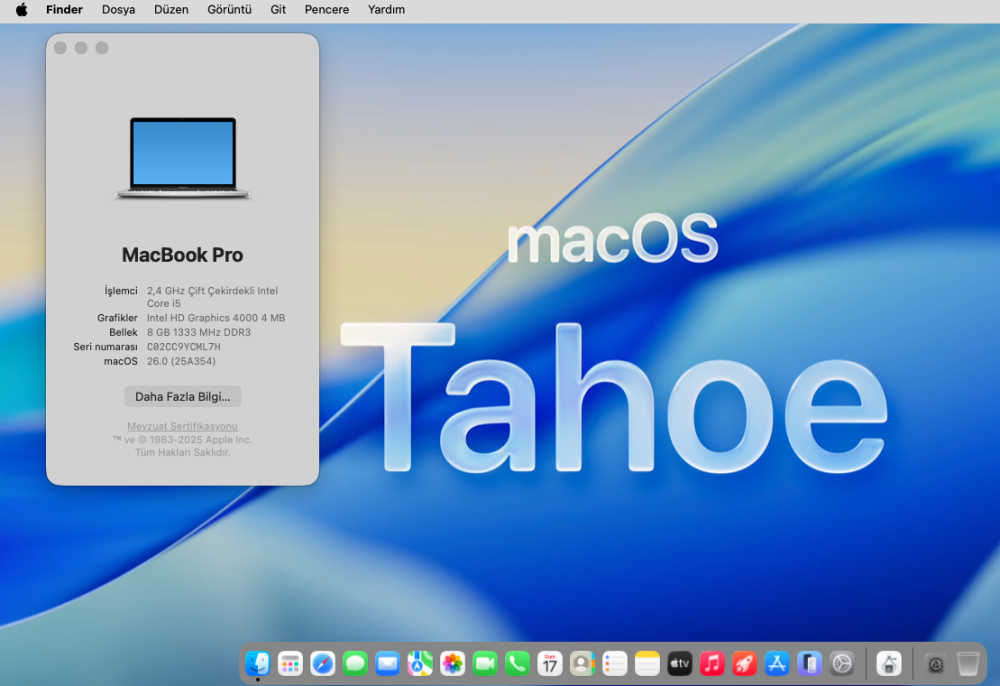Screen dimensions: 1000x686
Task: Click the MacBook Pro title text
Action: tap(182, 255)
